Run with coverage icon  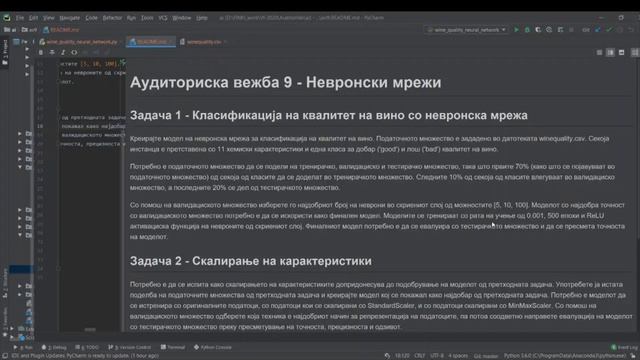(x=538, y=30)
